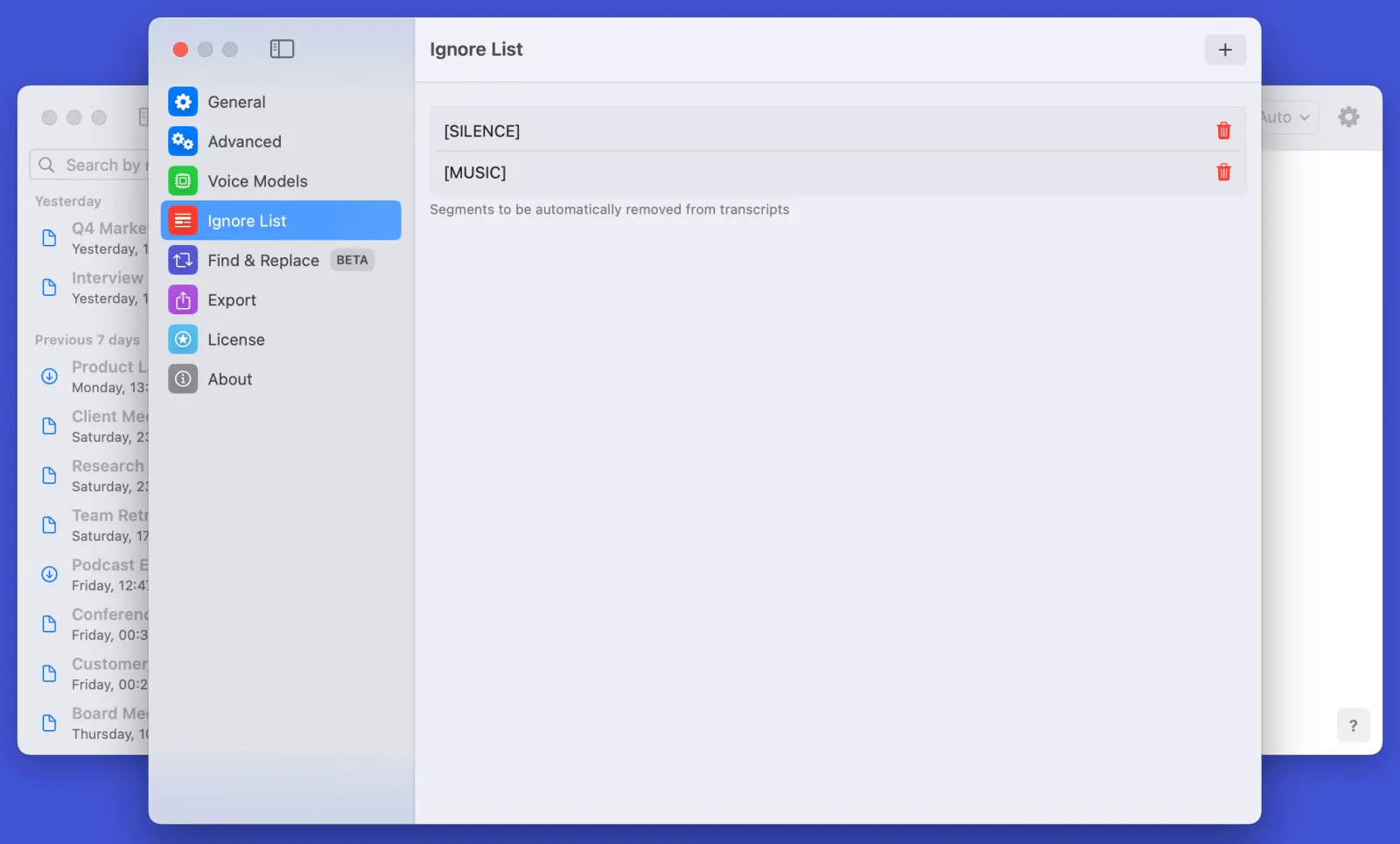Image resolution: width=1400 pixels, height=844 pixels.
Task: Close the settings window with red button
Action: [180, 49]
